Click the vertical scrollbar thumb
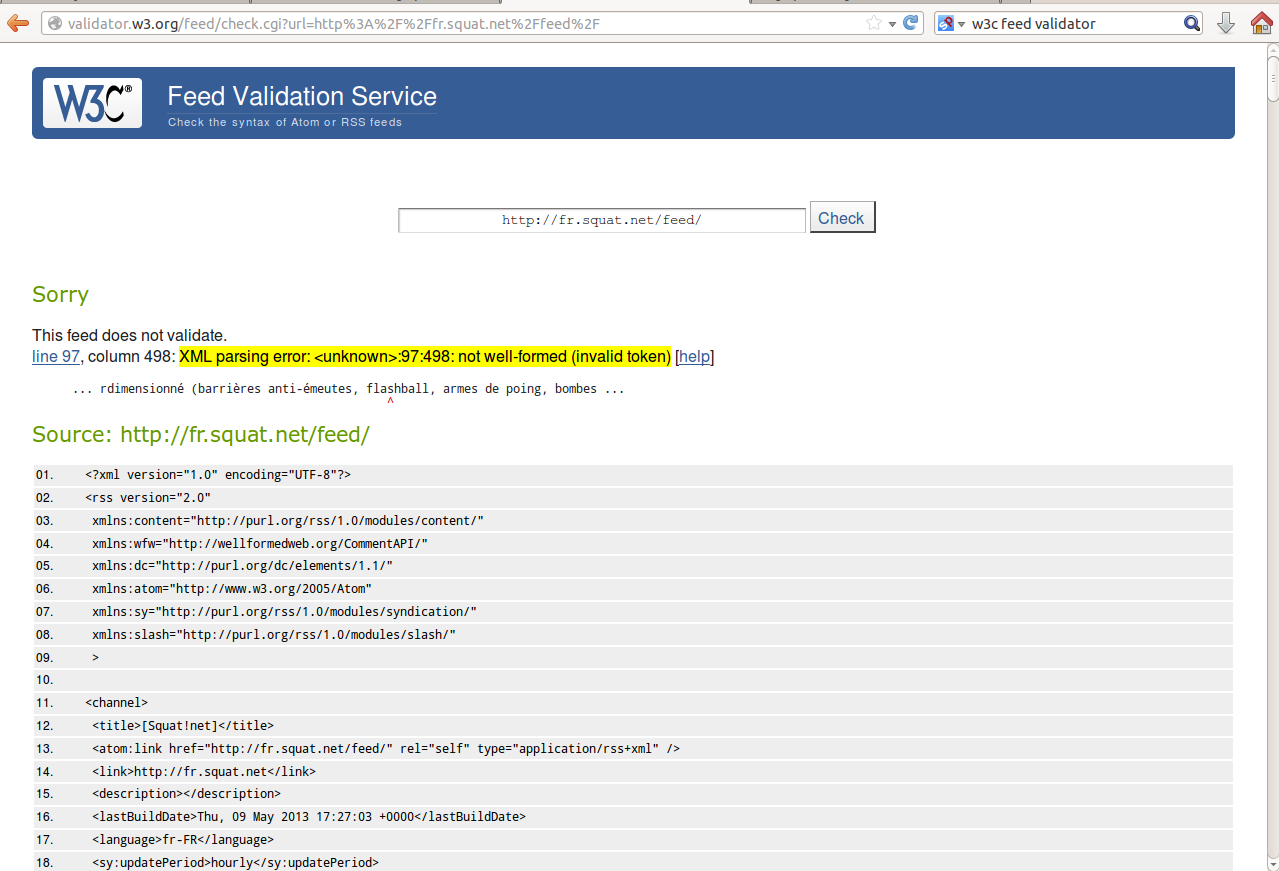This screenshot has height=871, width=1279. [1273, 79]
